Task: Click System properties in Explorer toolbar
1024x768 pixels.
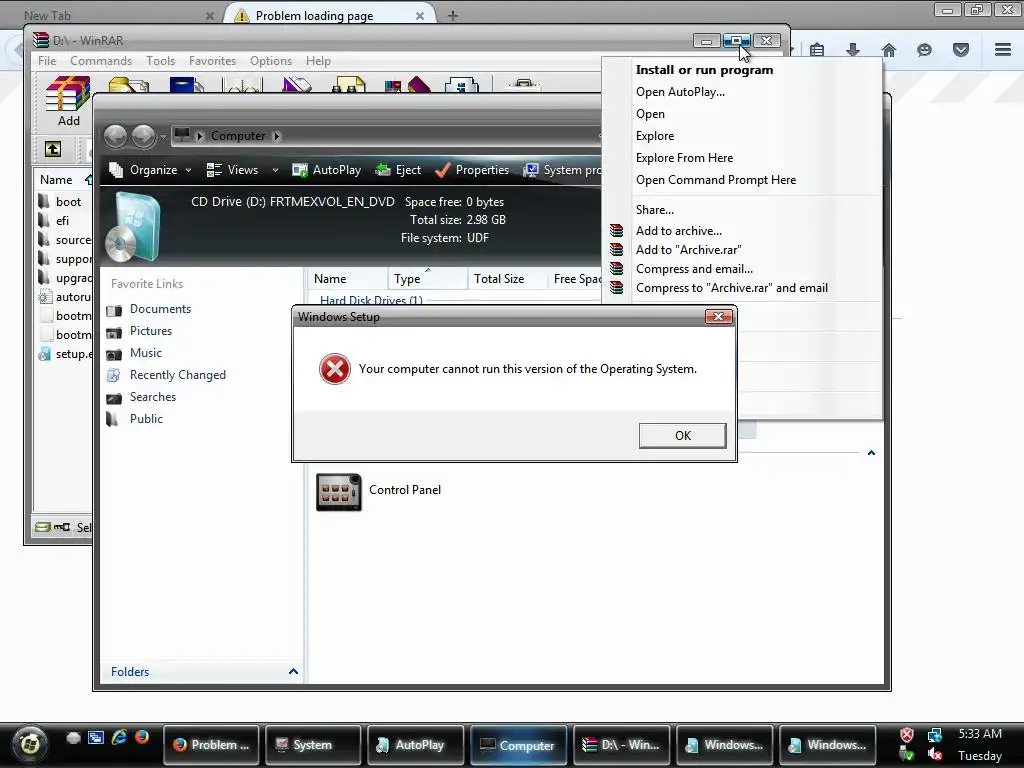Action: tap(562, 170)
